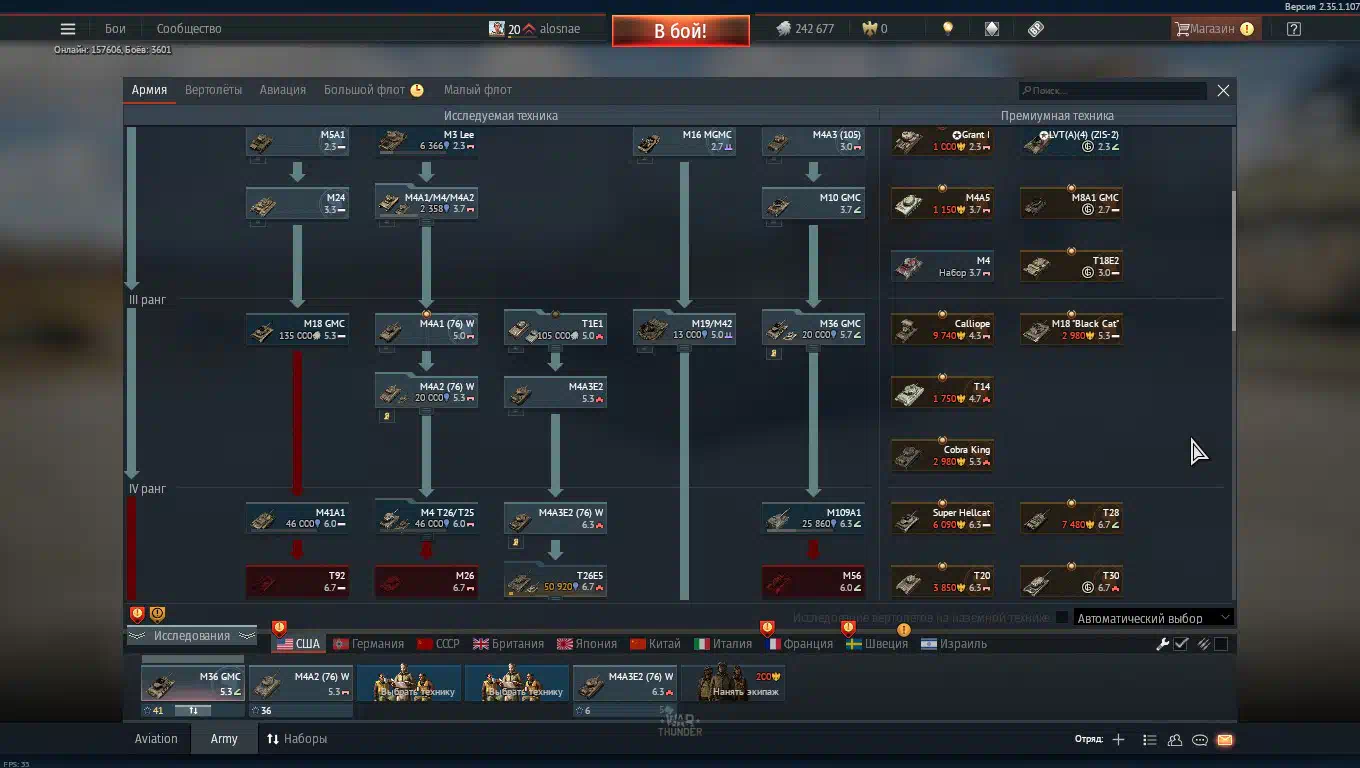Toggle the empty checkbox at nation bar end
The image size is (1360, 768).
(x=1221, y=644)
